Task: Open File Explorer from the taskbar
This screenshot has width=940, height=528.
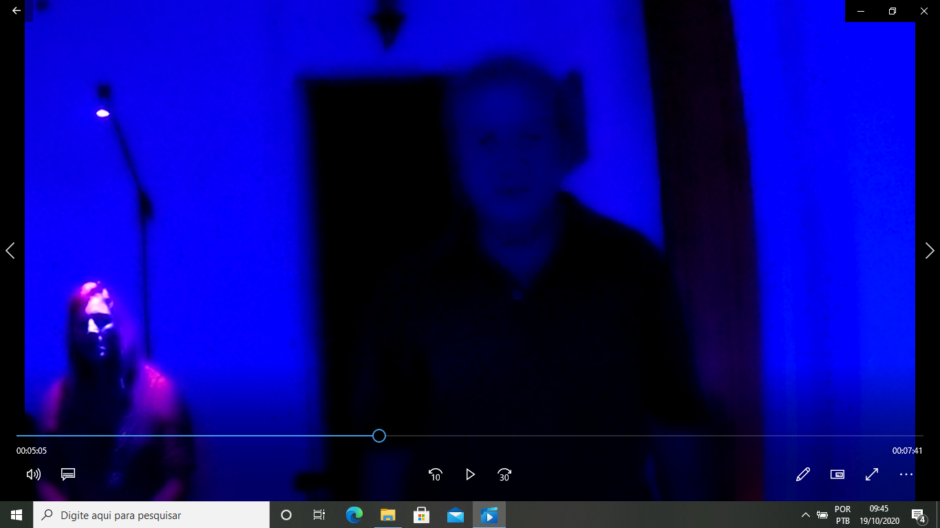Action: tap(388, 515)
